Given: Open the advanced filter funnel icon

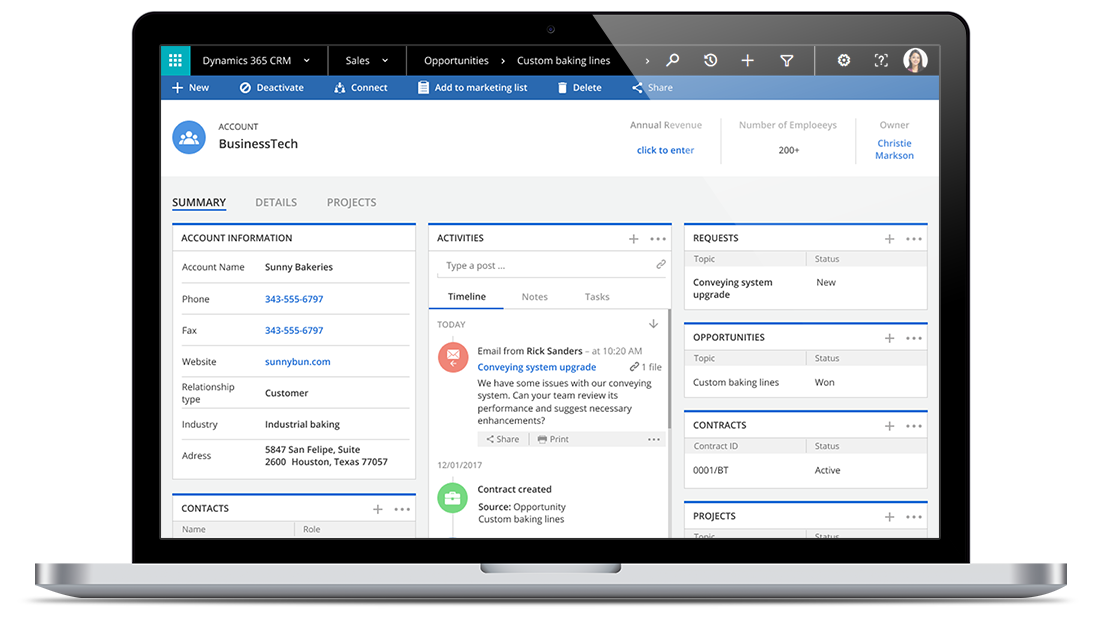Looking at the screenshot, I should (786, 61).
